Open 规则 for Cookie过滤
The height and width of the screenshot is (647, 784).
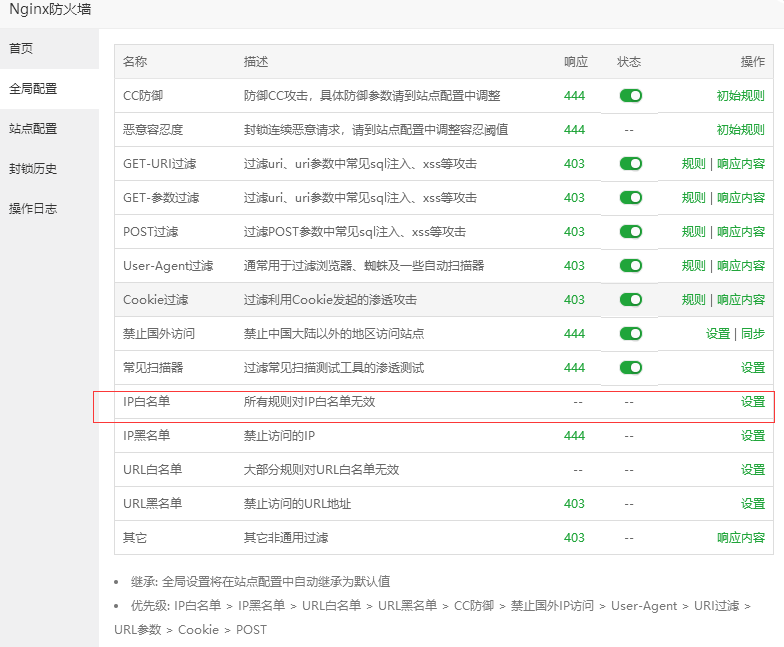point(693,300)
